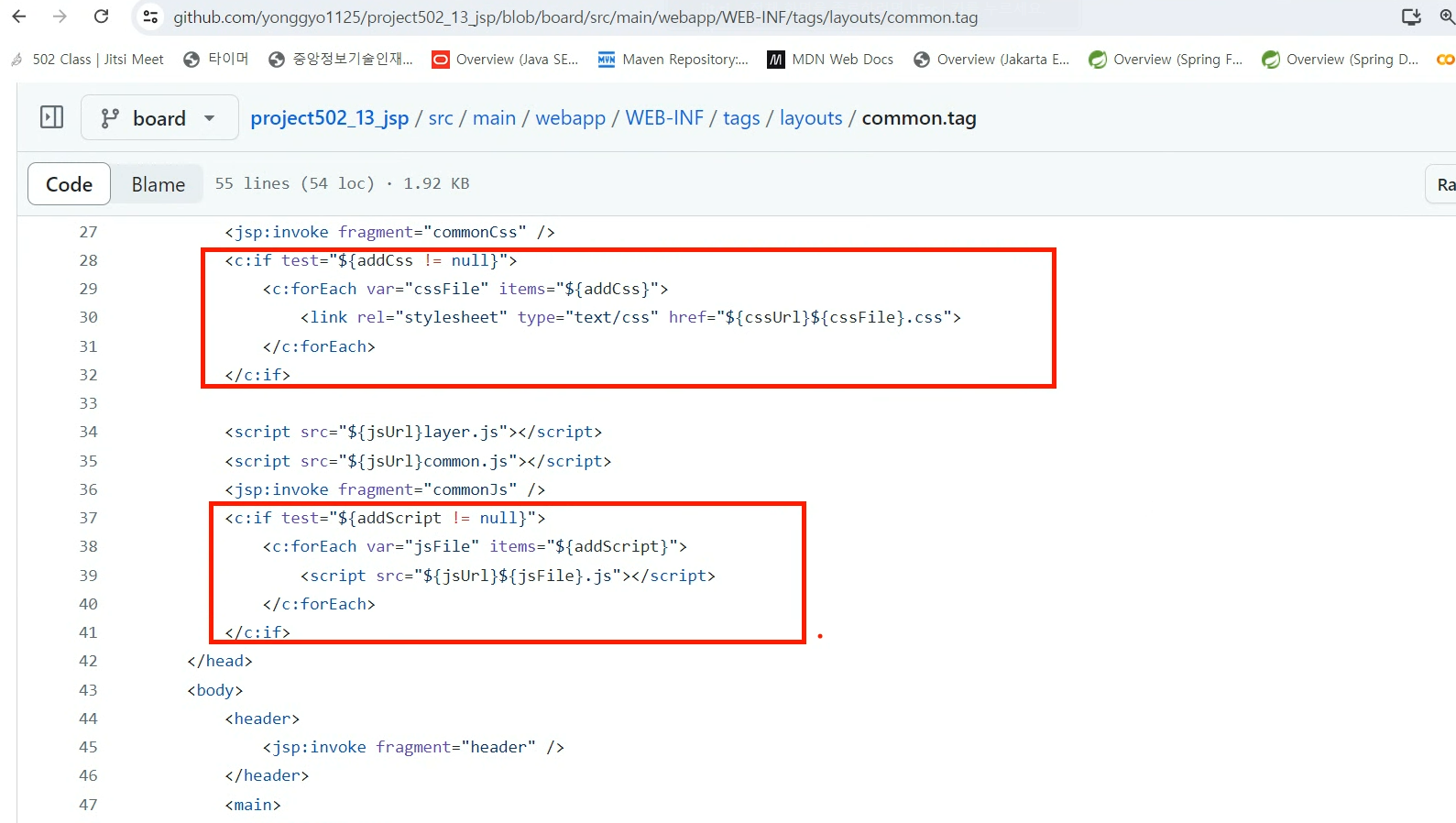This screenshot has width=1456, height=823.
Task: Click the address bar URL
Action: (575, 17)
